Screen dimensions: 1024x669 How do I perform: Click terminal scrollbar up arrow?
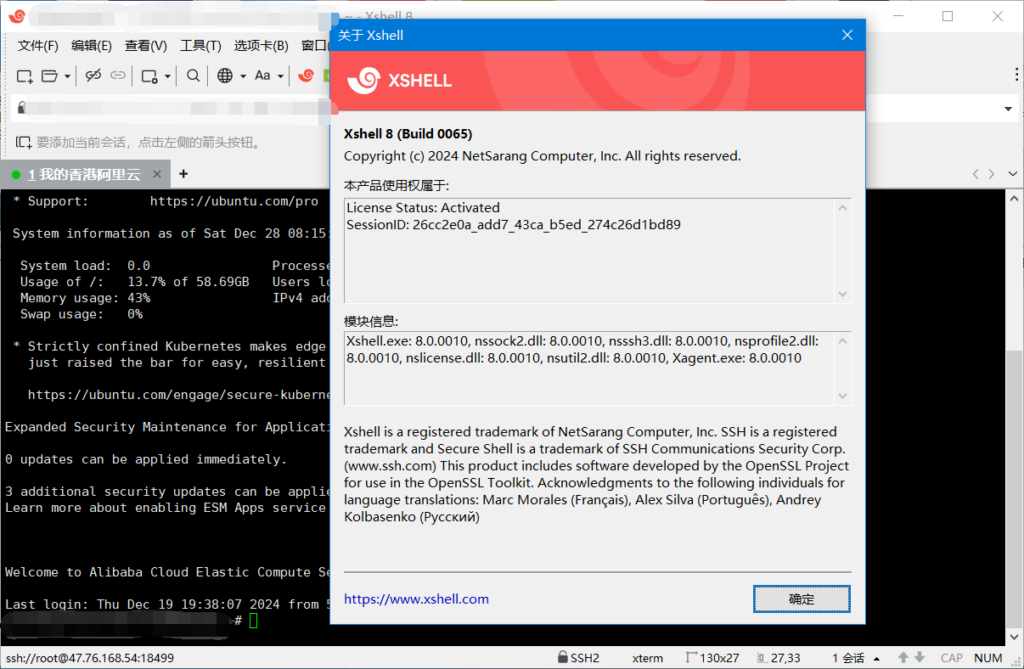click(x=1014, y=199)
